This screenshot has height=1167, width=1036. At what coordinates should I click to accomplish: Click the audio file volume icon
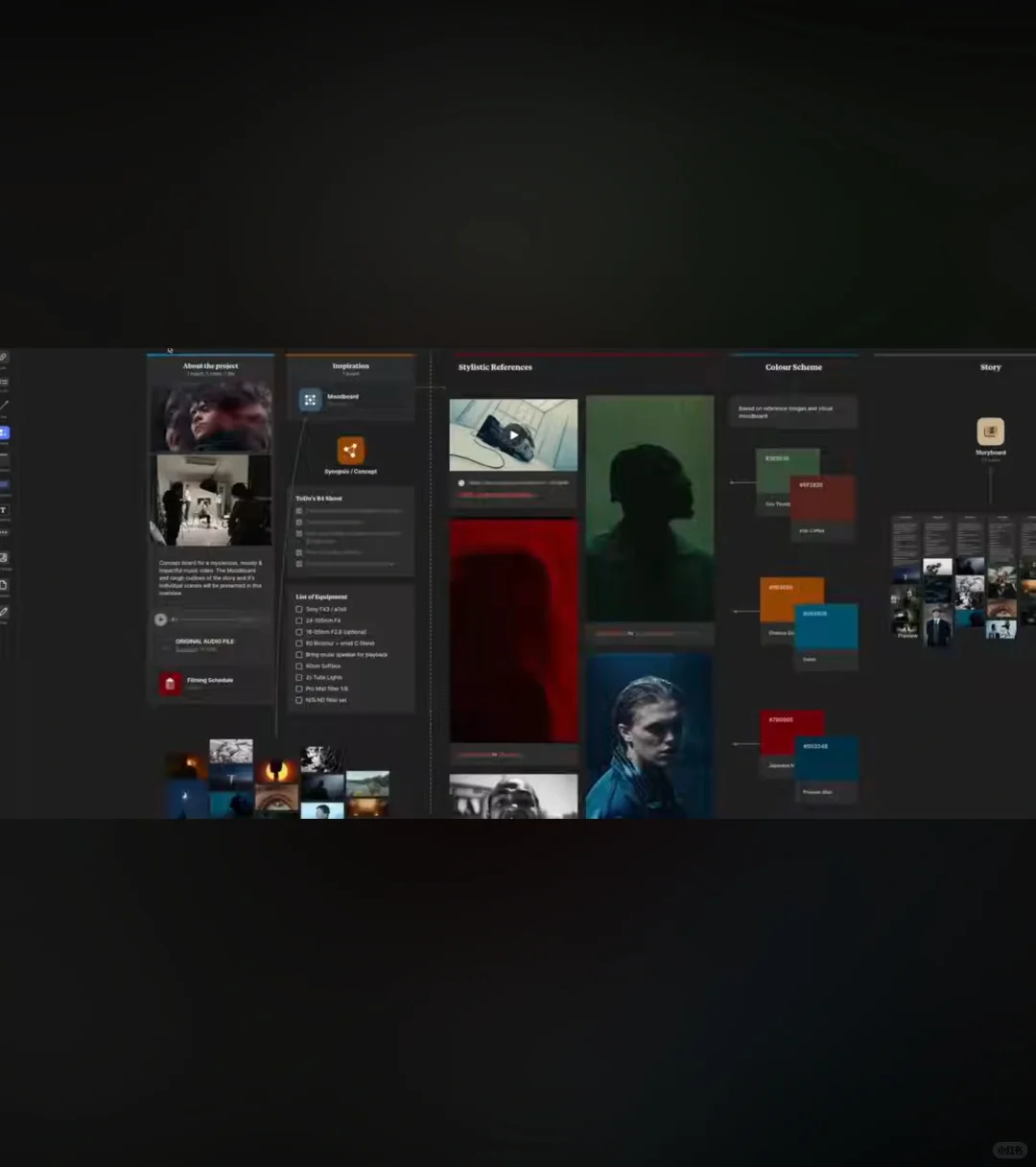[x=174, y=619]
